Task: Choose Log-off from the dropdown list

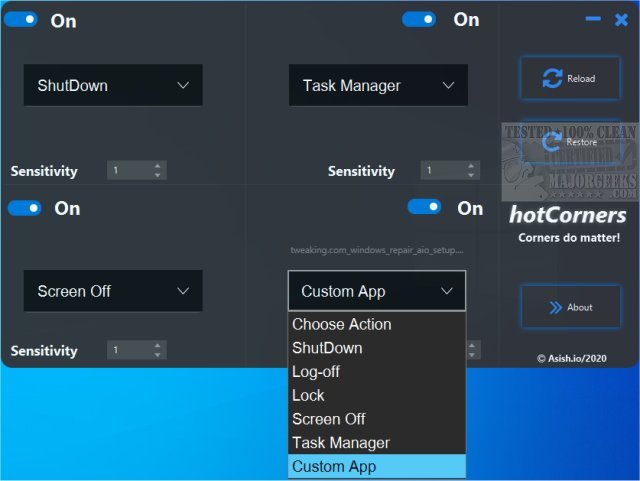Action: [x=377, y=372]
